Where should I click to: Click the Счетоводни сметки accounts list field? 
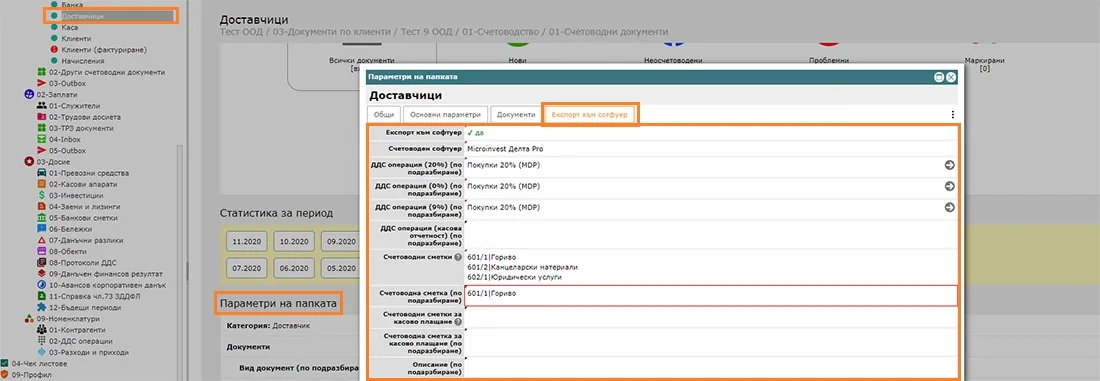pos(711,267)
